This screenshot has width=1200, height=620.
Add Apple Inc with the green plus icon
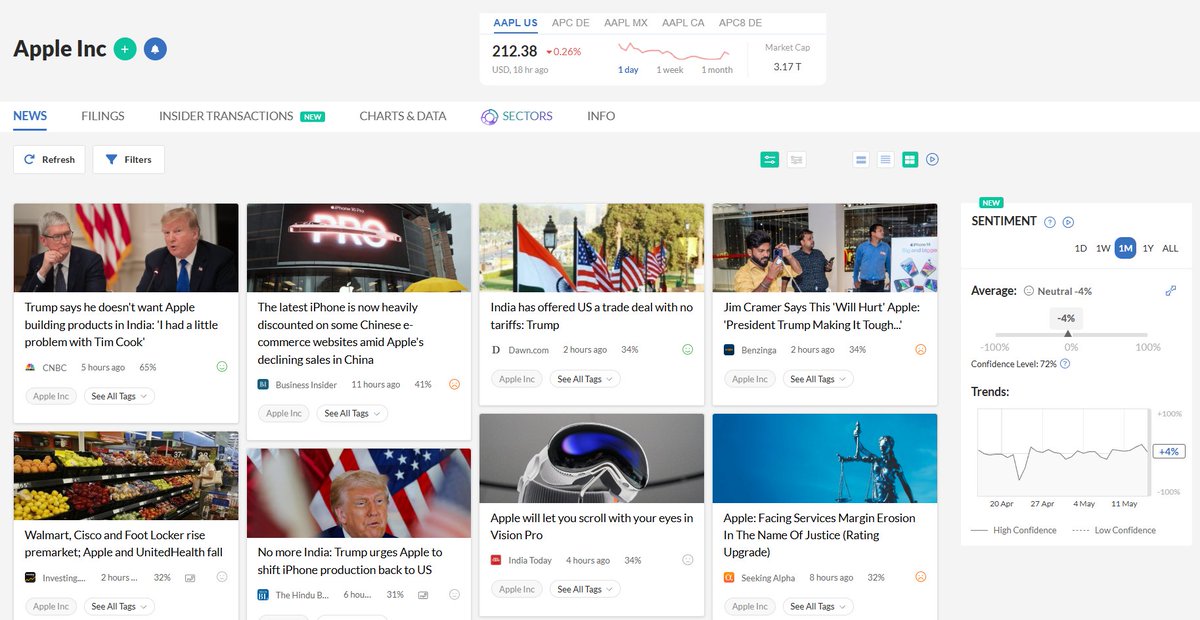[x=125, y=49]
